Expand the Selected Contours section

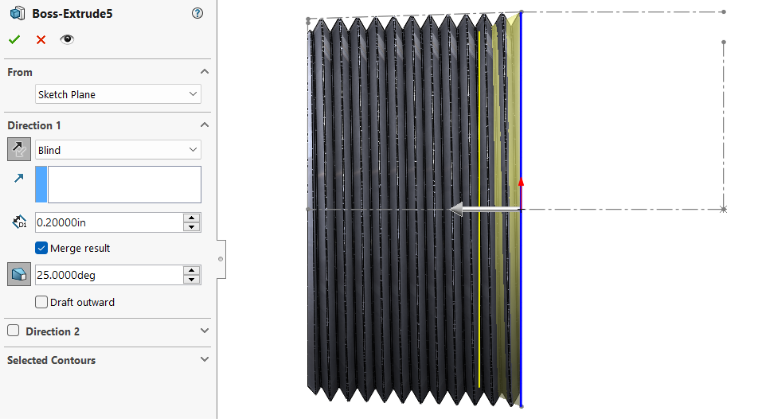(204, 360)
